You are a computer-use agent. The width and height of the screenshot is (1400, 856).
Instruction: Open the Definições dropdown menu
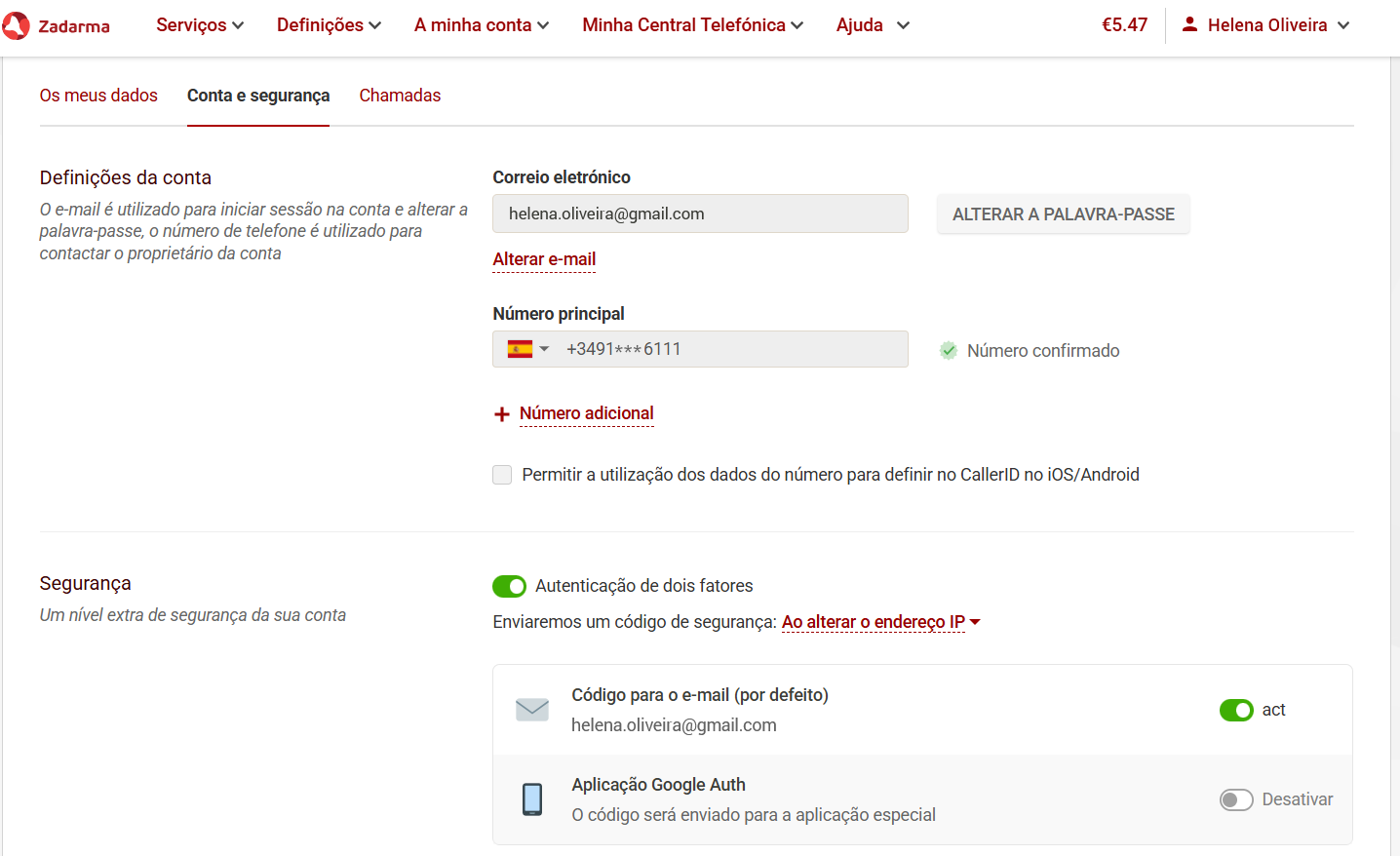point(330,25)
